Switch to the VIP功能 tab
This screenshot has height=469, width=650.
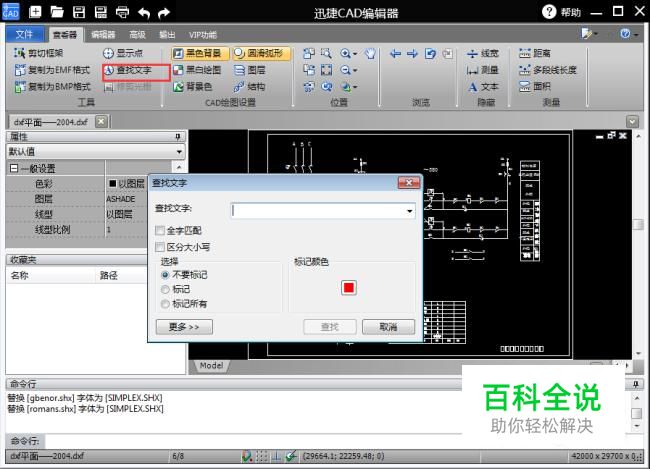202,35
